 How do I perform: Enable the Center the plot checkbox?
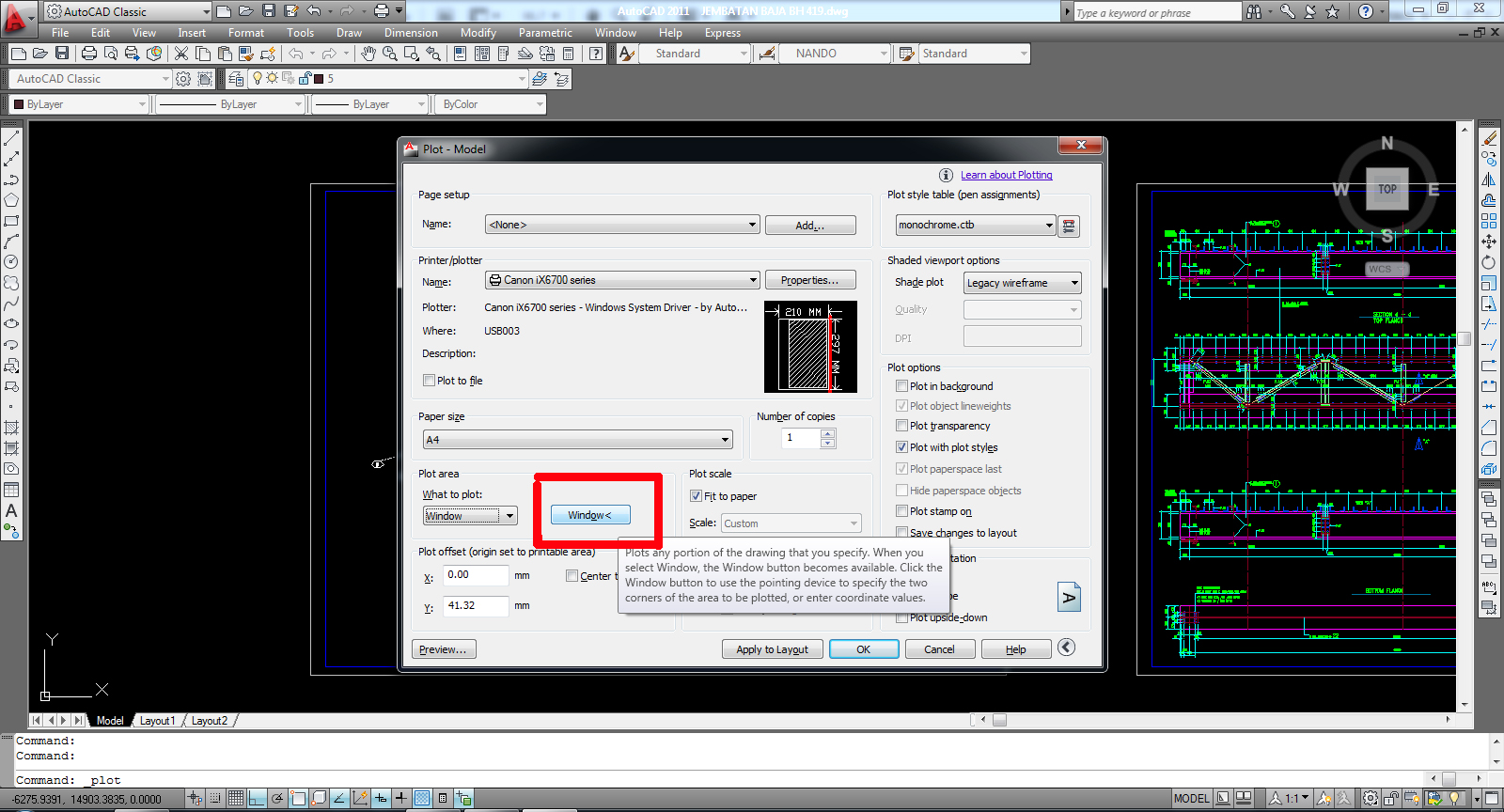[x=572, y=576]
